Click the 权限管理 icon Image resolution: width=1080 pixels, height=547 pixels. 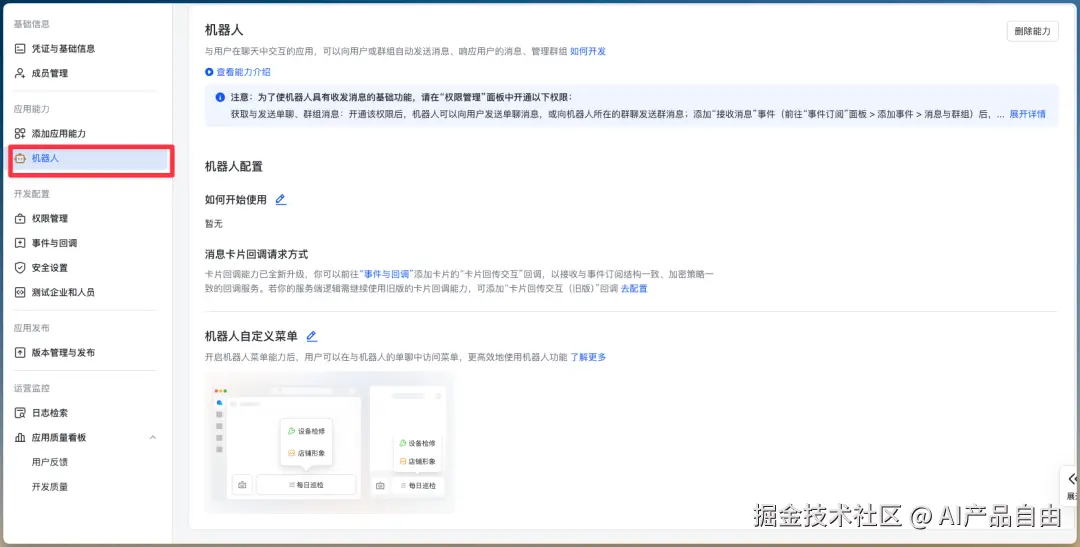coord(20,218)
